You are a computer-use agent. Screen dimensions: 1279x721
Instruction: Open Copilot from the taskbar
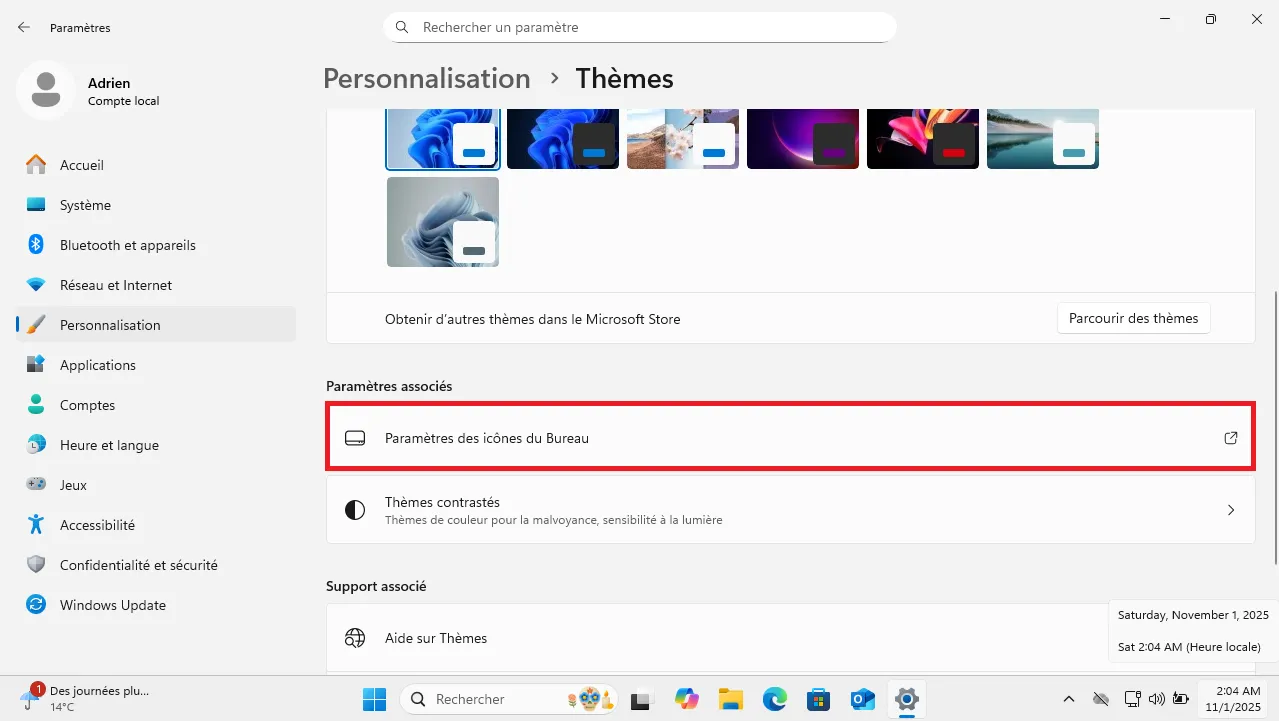tap(686, 699)
